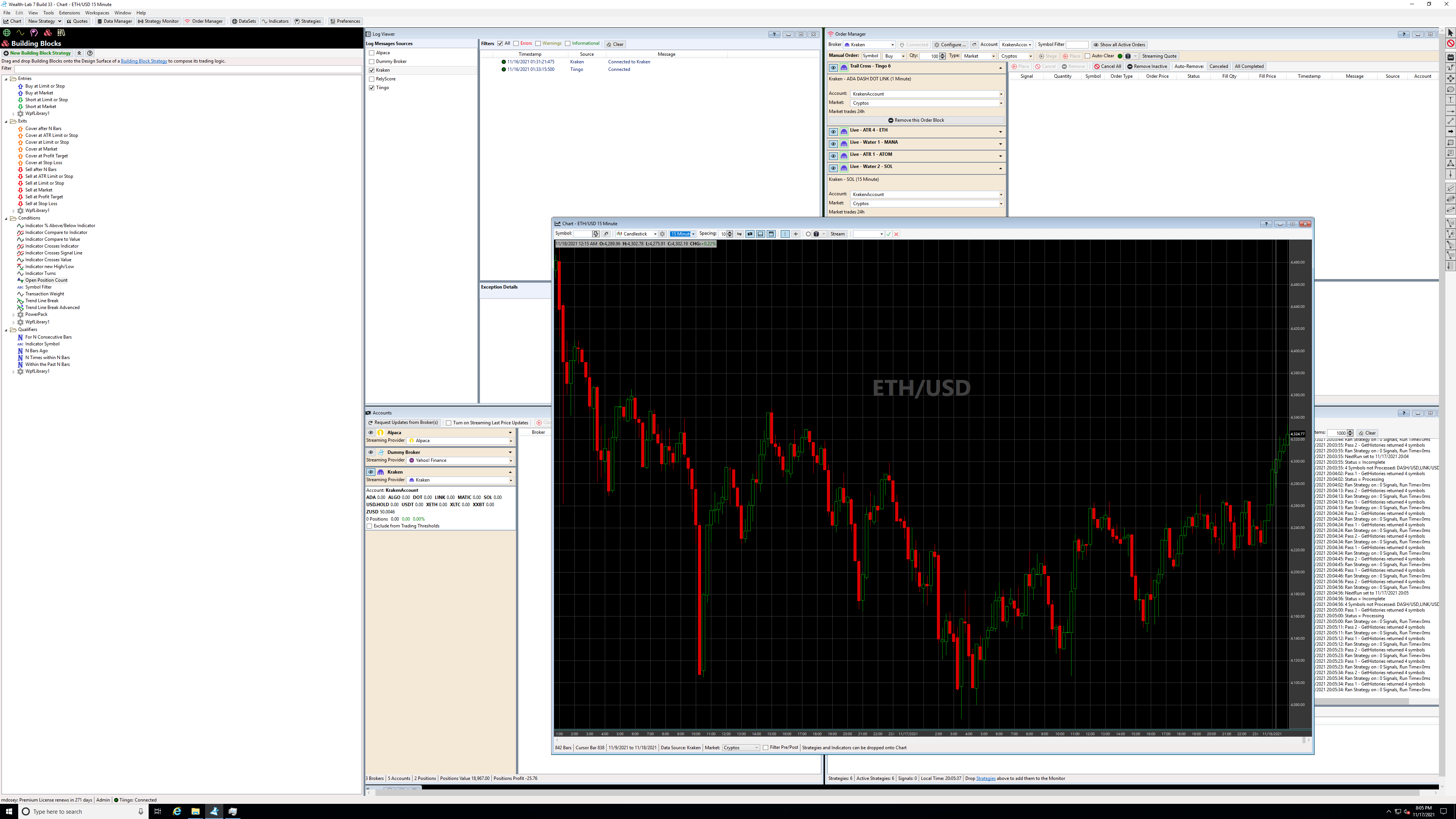This screenshot has height=819, width=1456.
Task: Click Remove this Order Block
Action: point(916,120)
